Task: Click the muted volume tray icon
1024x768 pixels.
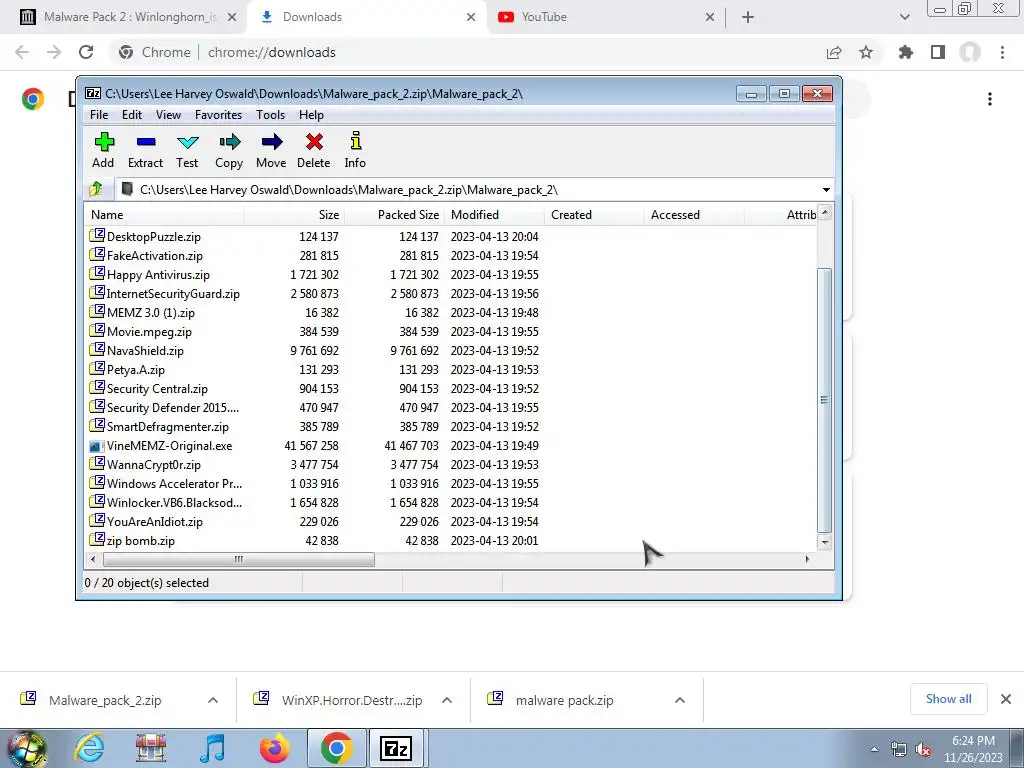Action: tap(923, 750)
